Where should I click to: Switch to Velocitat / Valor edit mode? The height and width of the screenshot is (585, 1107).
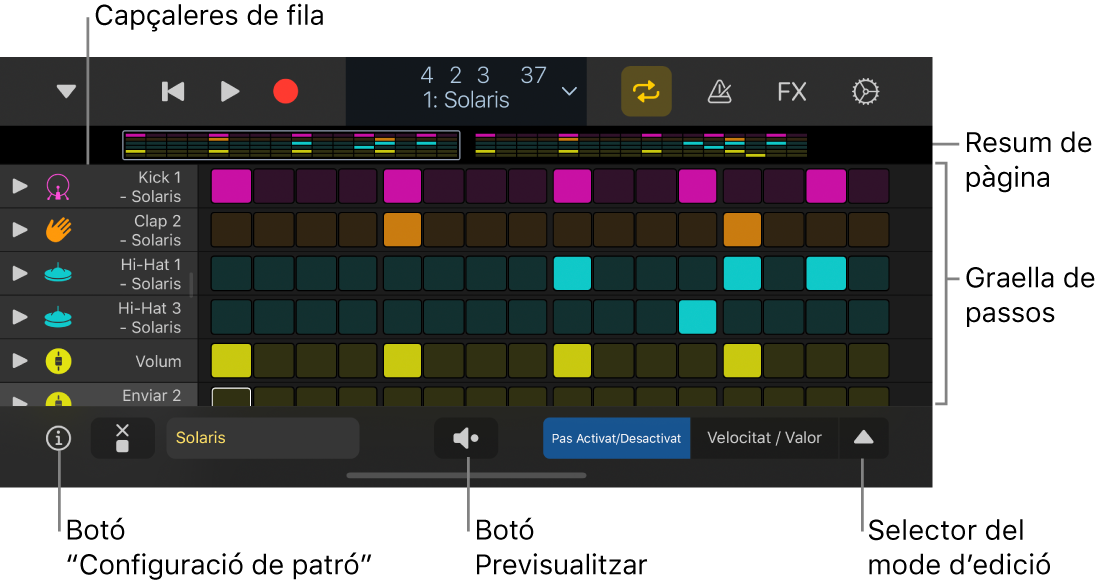coord(765,438)
